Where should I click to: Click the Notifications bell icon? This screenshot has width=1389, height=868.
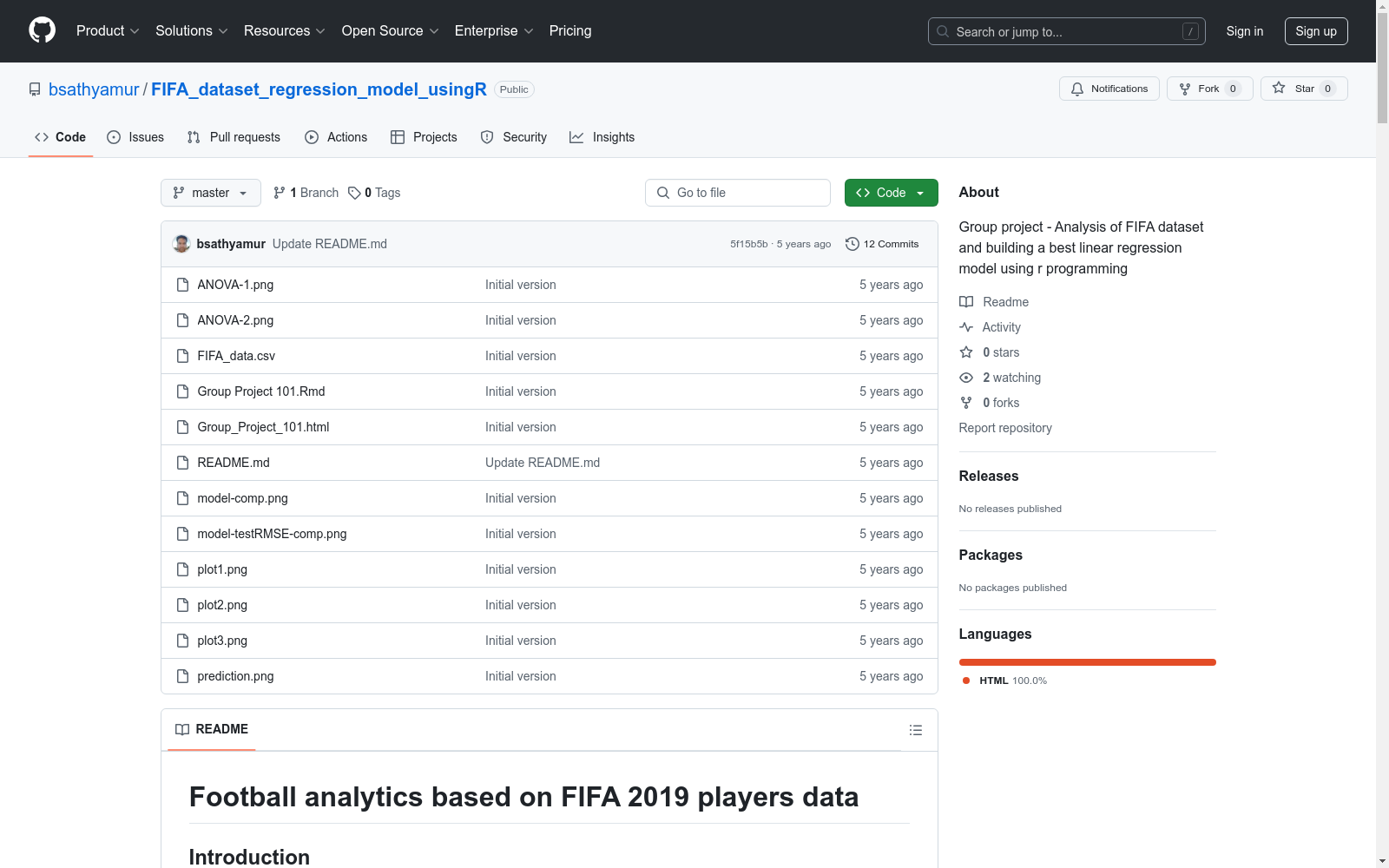pyautogui.click(x=1077, y=89)
